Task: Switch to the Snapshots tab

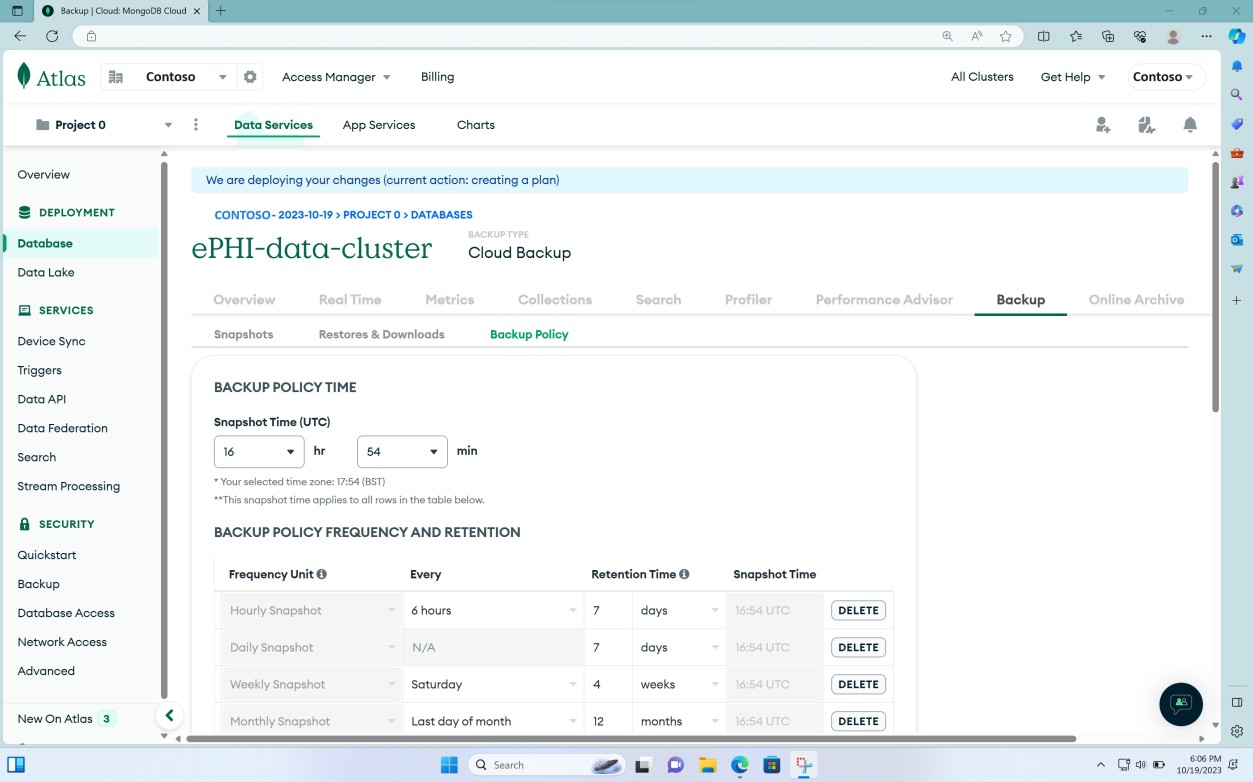Action: 243,334
